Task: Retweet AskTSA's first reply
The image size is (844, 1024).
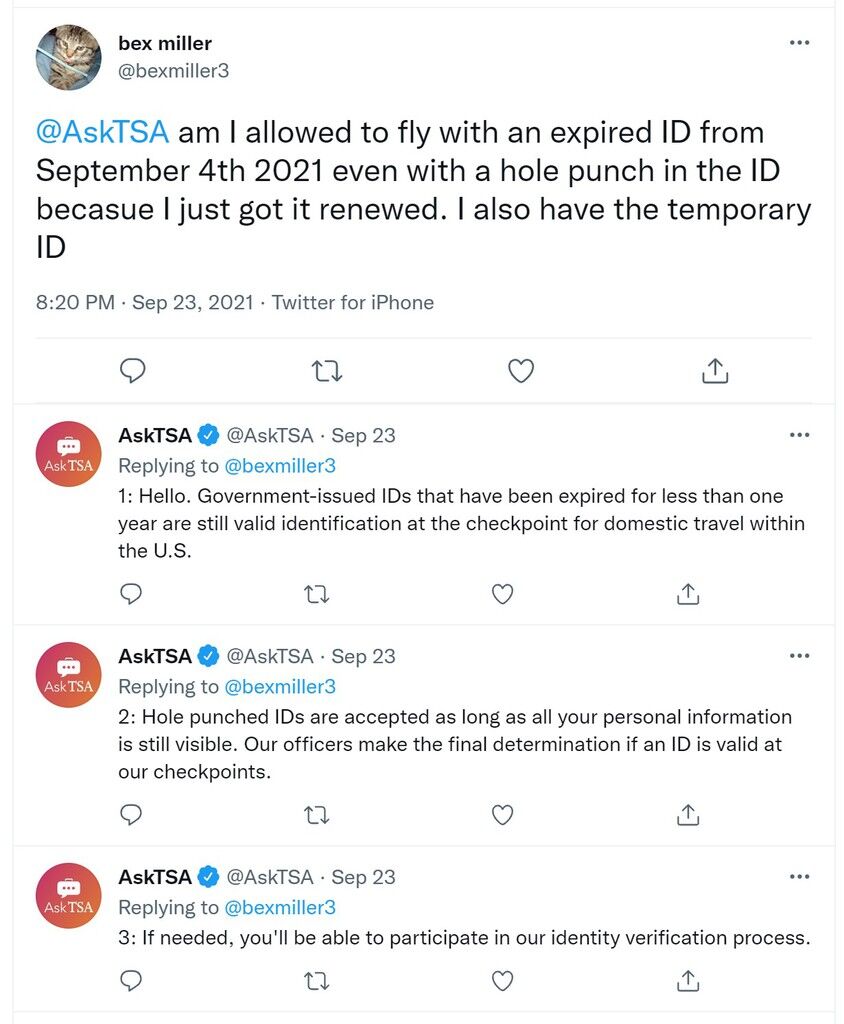Action: pos(317,594)
